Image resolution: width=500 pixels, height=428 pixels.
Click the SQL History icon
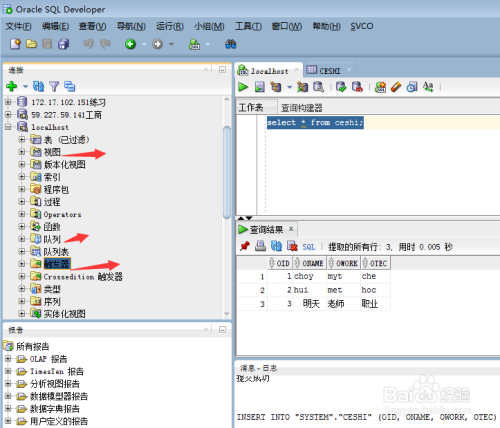tap(412, 87)
